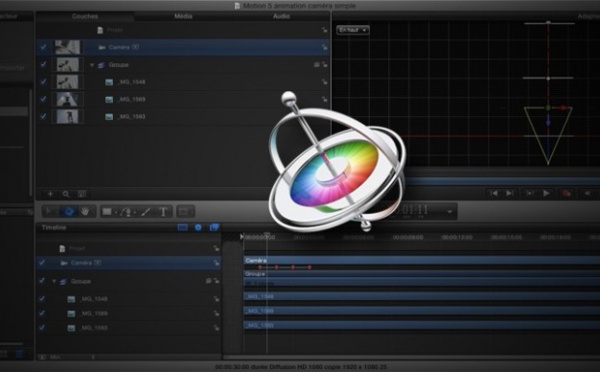
Task: Open the En haut camera view dropdown
Action: (x=353, y=30)
